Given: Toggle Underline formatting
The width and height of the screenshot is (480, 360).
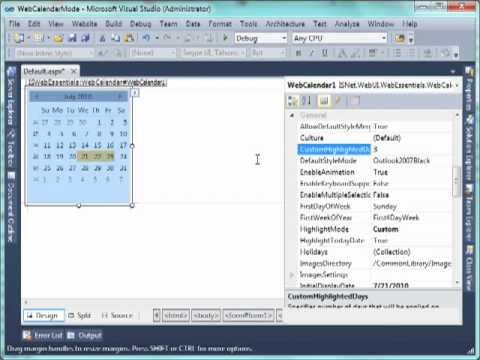Looking at the screenshot, I should tap(325, 53).
